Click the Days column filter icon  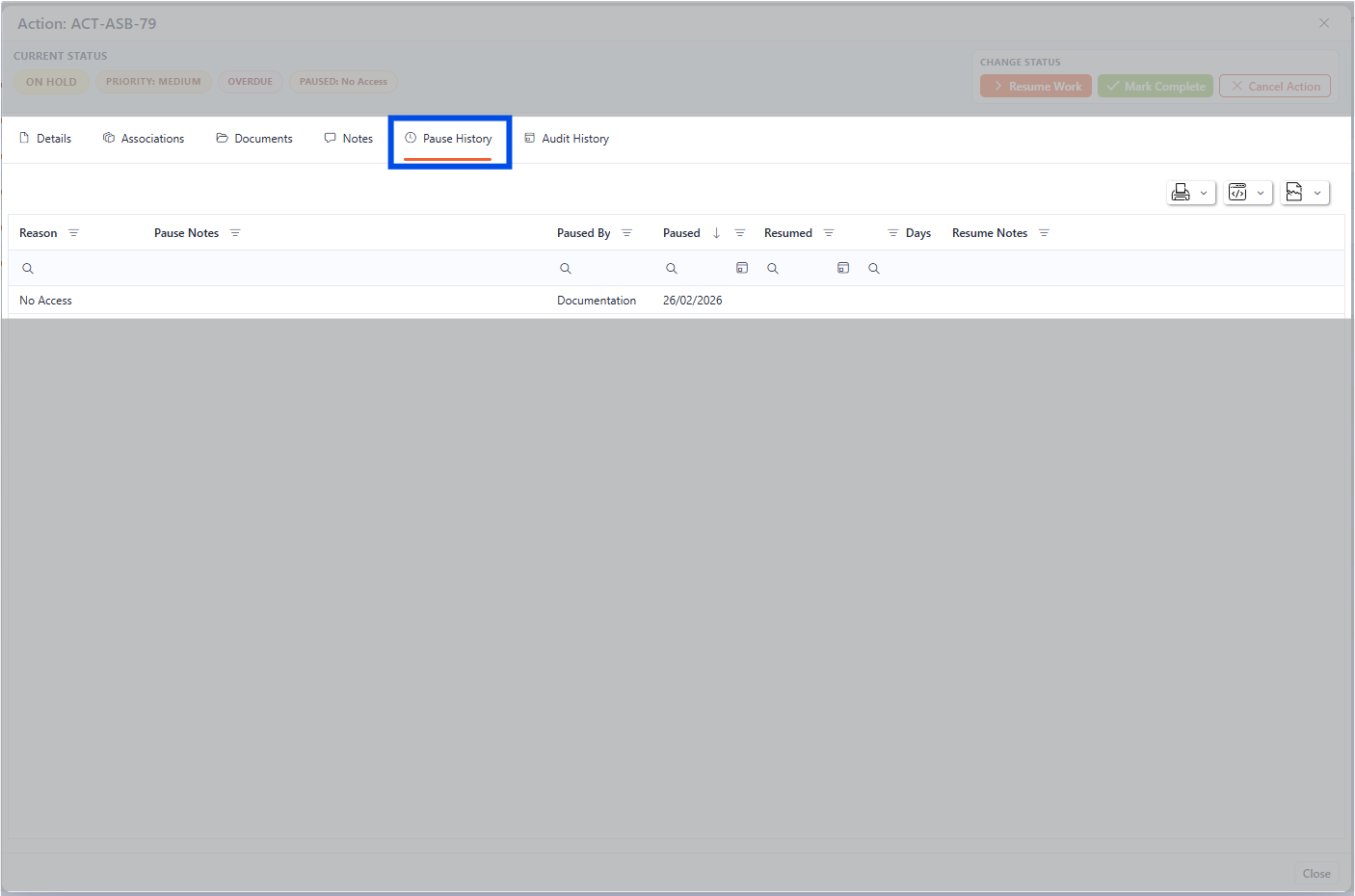892,233
